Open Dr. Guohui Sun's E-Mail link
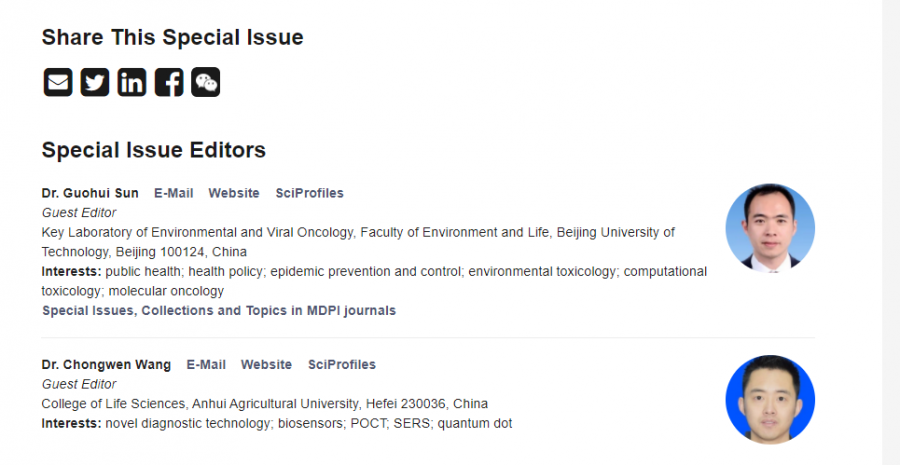This screenshot has width=900, height=465. (173, 193)
